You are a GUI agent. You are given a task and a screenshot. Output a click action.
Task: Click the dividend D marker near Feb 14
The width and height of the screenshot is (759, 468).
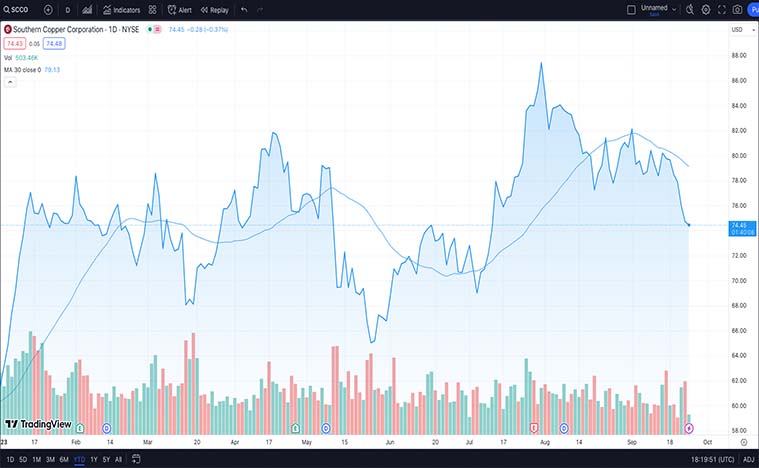point(107,428)
